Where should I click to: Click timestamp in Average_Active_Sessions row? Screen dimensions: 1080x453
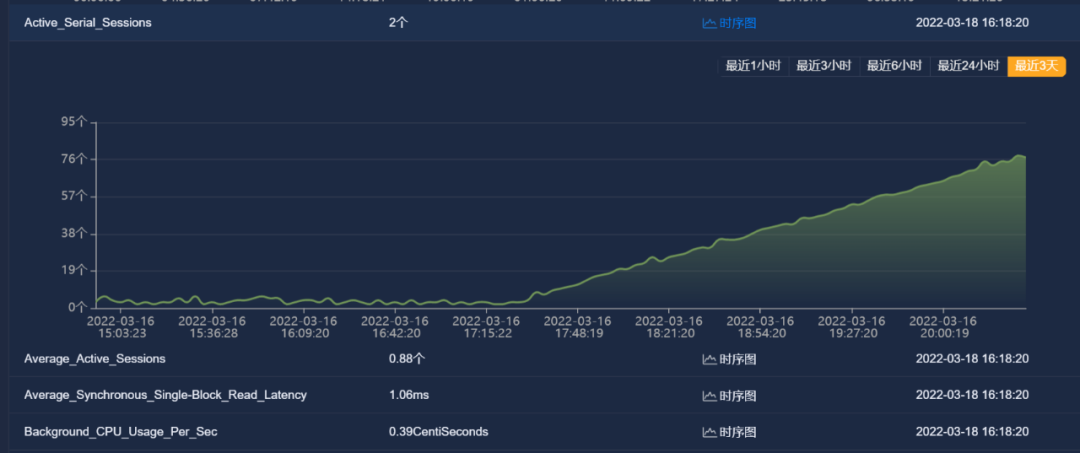click(x=972, y=359)
